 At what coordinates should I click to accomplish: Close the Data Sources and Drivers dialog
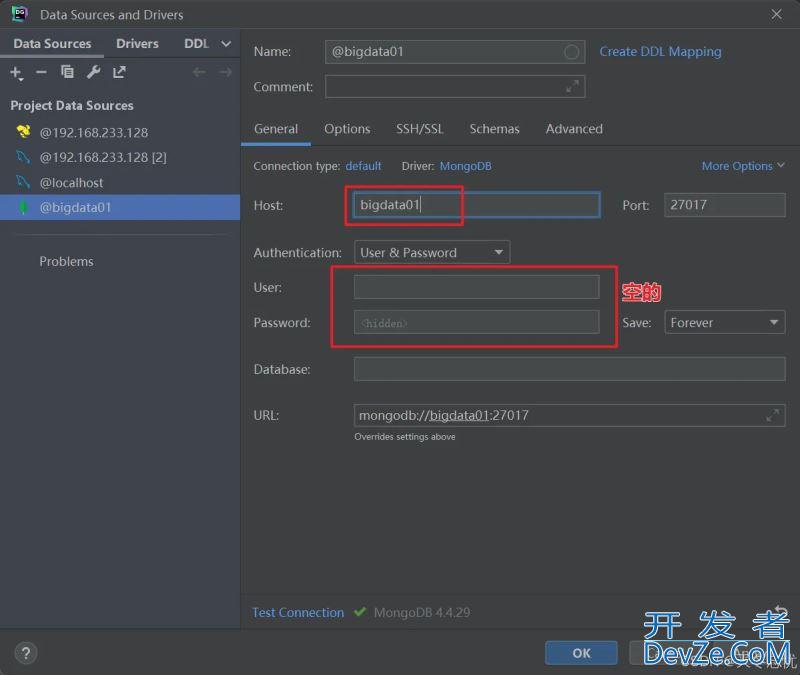click(x=777, y=14)
